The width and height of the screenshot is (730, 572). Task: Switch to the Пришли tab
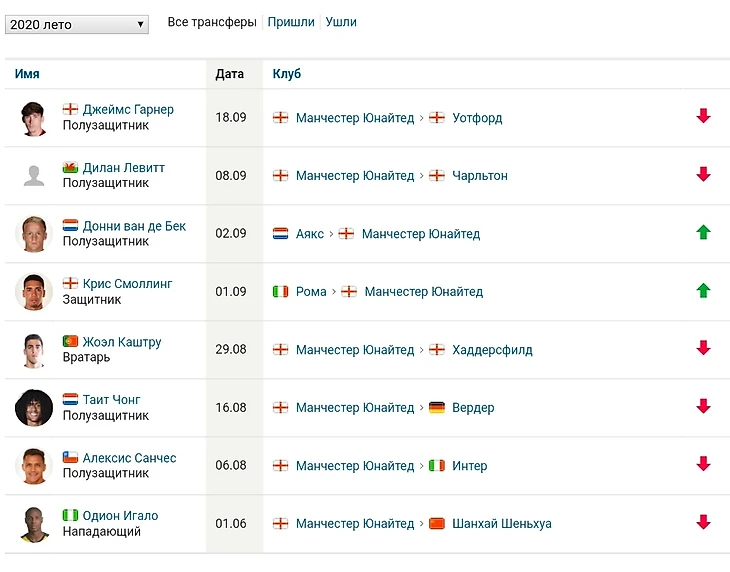[x=291, y=22]
